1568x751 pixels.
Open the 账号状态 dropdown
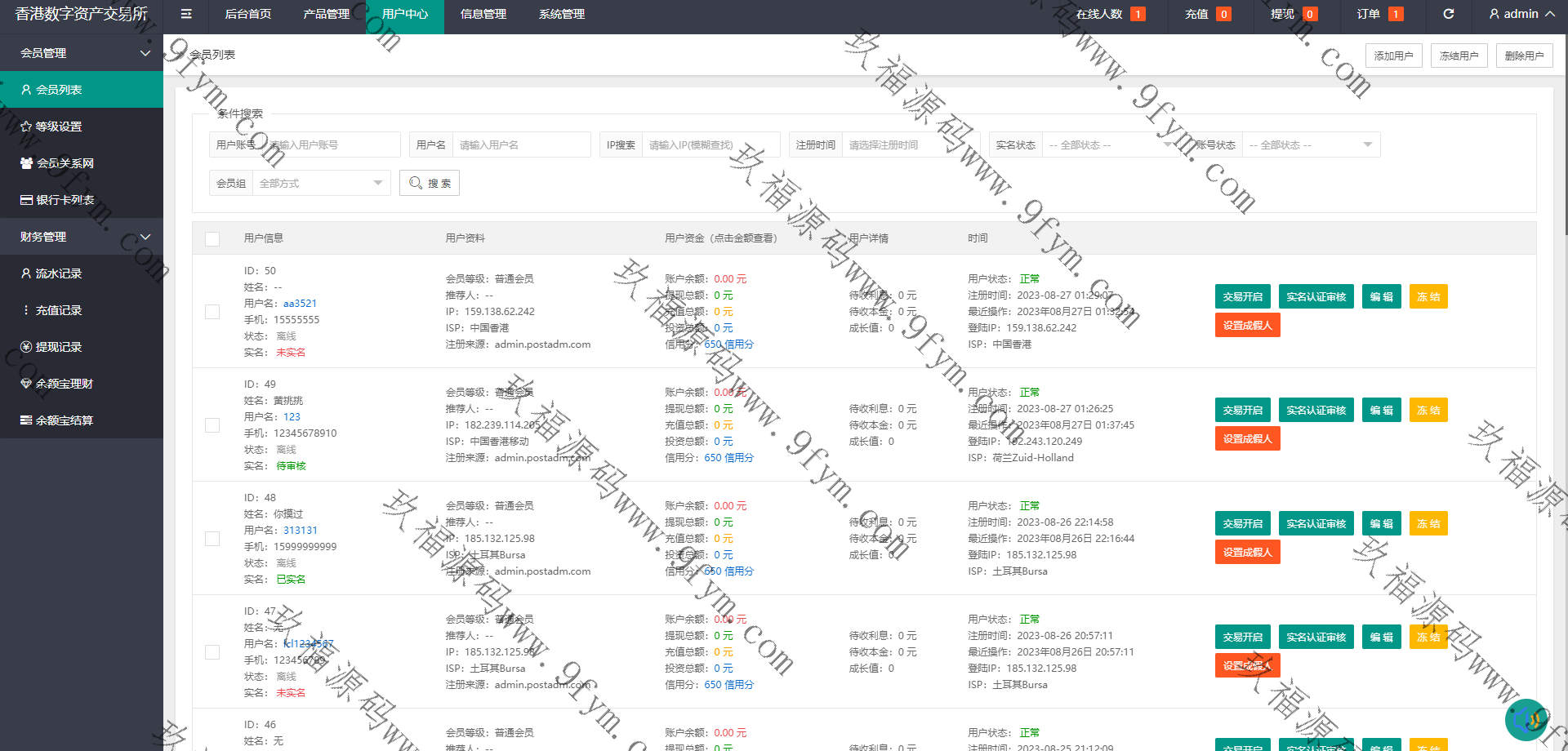tap(1310, 145)
